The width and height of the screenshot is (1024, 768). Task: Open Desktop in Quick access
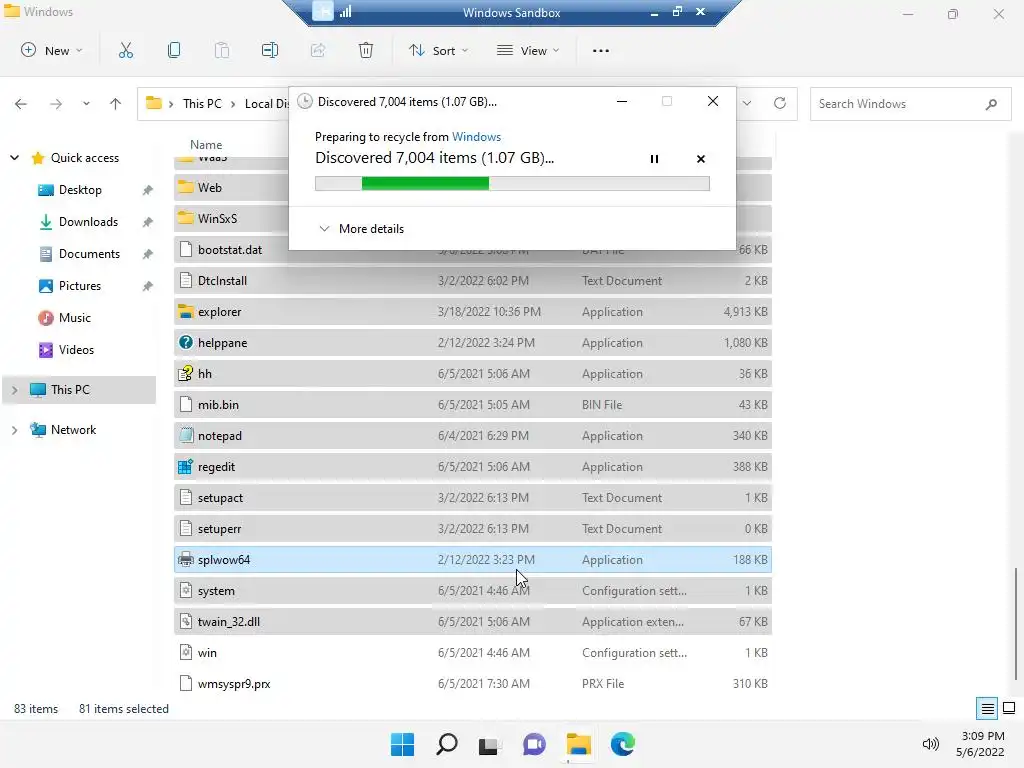click(x=80, y=189)
